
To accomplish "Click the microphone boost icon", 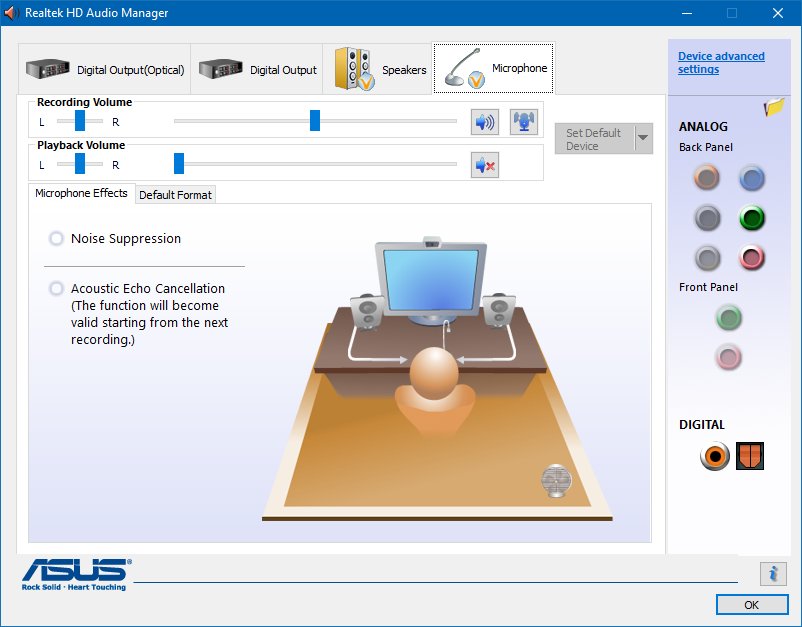I will pos(523,121).
